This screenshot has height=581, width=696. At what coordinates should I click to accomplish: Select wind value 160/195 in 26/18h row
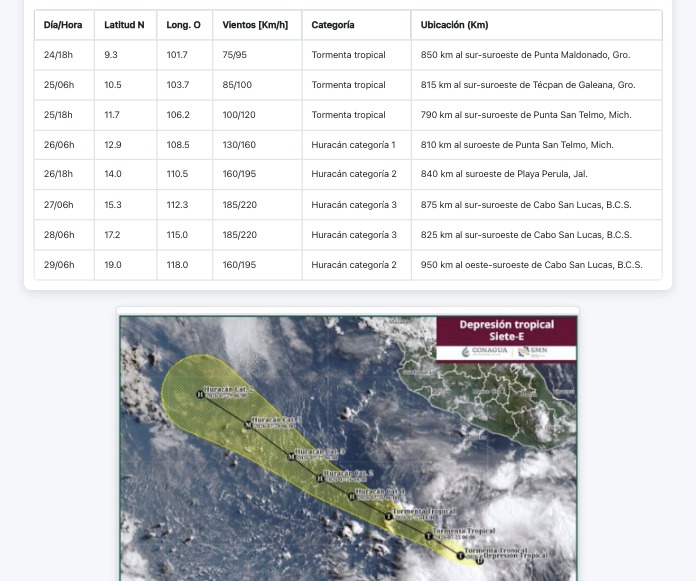(239, 174)
